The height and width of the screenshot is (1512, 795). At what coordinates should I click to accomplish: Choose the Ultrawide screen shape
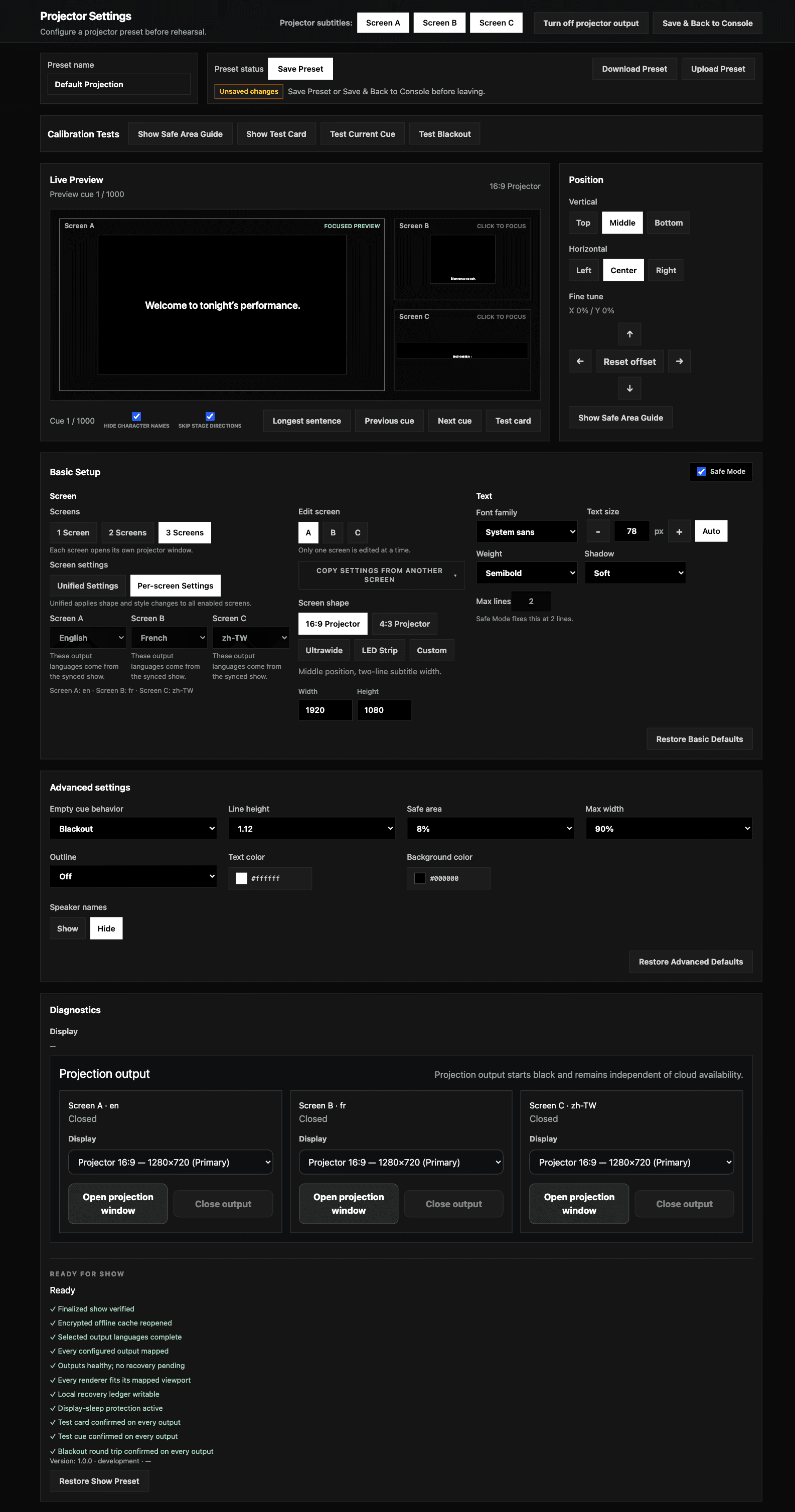324,650
